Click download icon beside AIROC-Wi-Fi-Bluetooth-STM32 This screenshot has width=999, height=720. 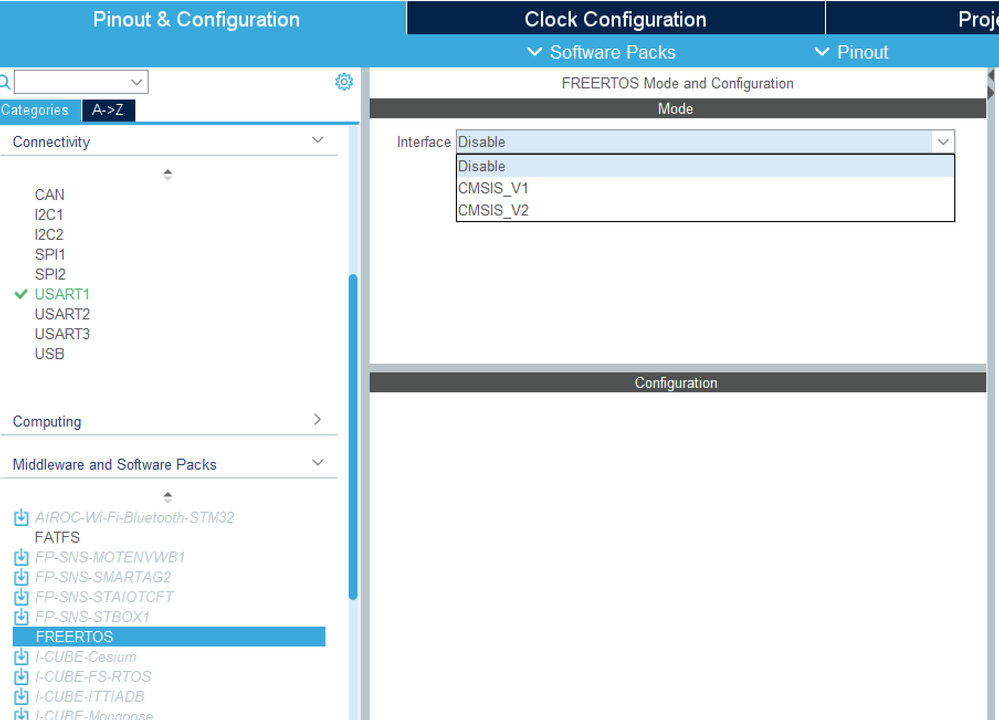(x=21, y=517)
